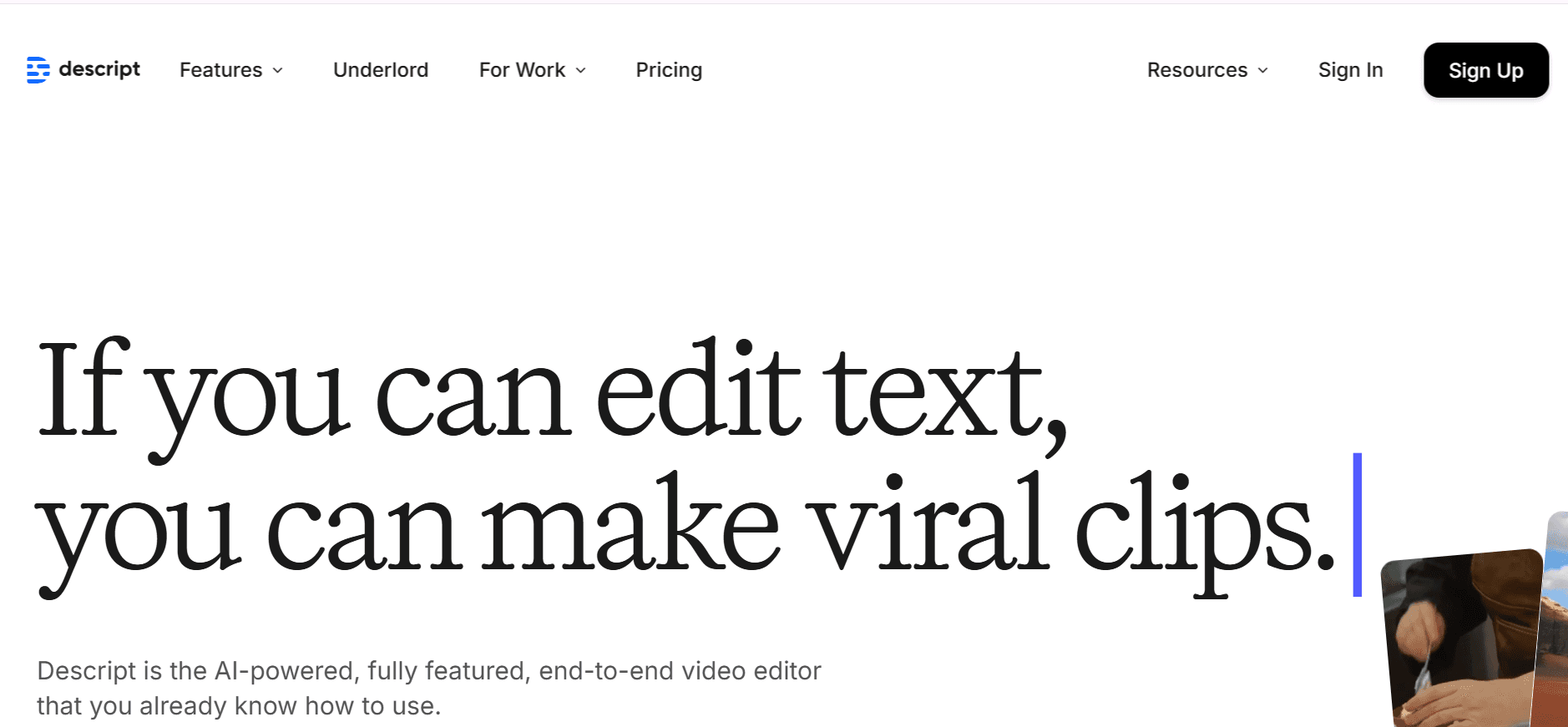The width and height of the screenshot is (1568, 727).
Task: Click the blue text cursor bar after "clips."
Action: point(1358,524)
